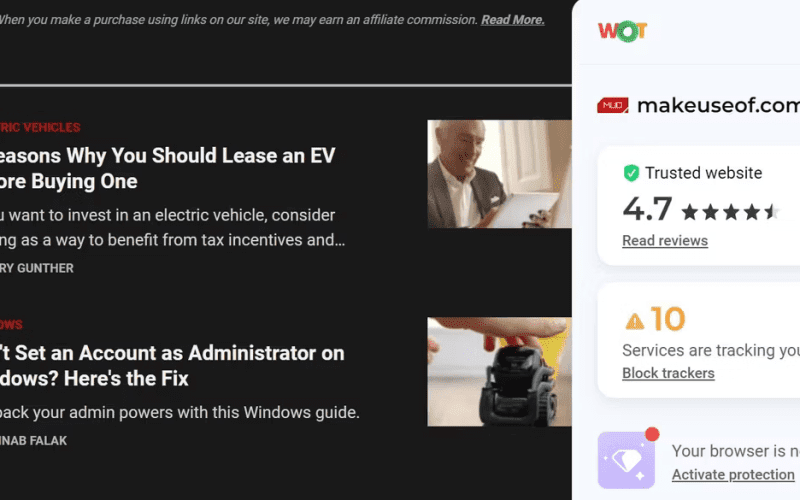Click the red MUO site favicon
The width and height of the screenshot is (800, 500).
pyautogui.click(x=612, y=106)
